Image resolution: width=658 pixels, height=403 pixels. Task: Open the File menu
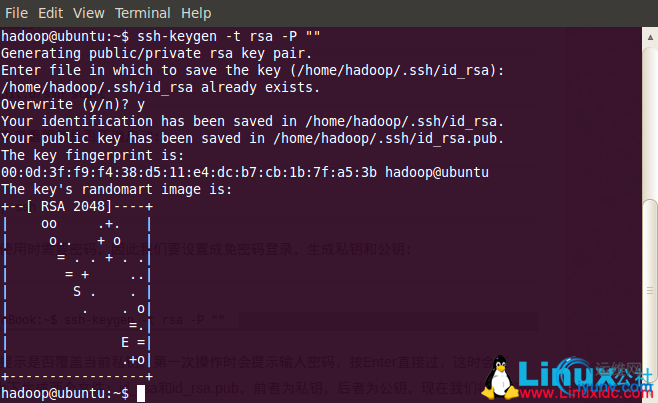(16, 13)
